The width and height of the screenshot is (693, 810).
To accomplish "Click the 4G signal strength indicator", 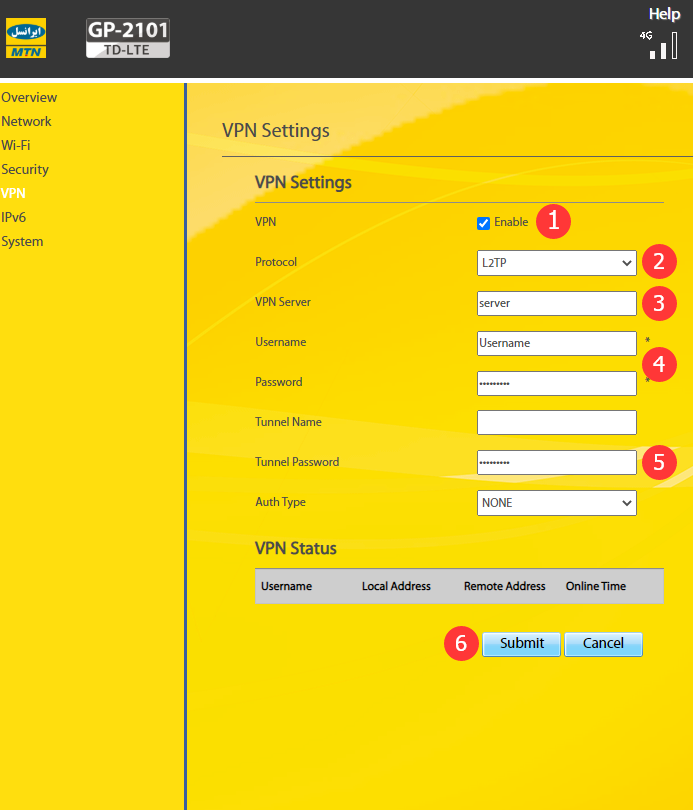I will click(662, 44).
